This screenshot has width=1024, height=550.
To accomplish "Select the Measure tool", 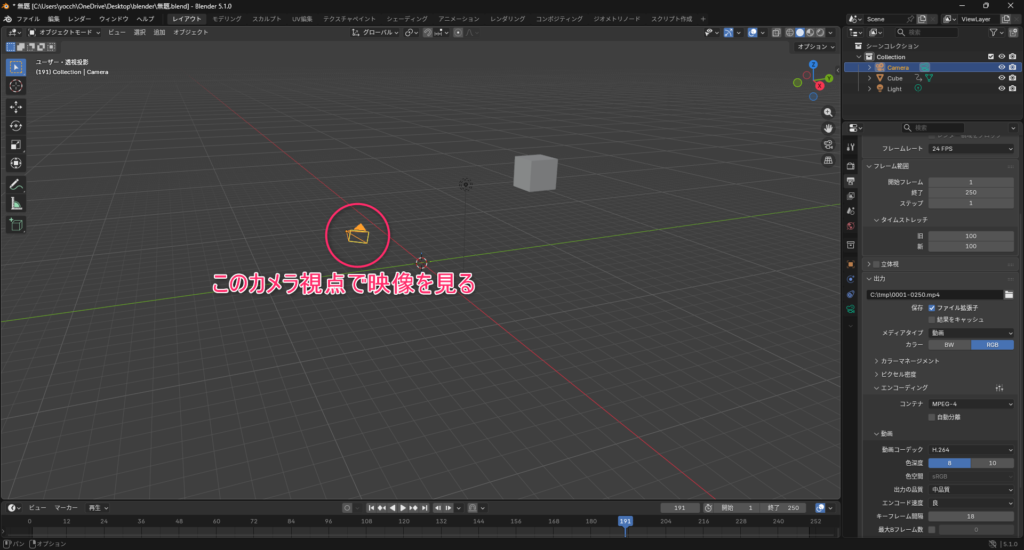I will click(x=16, y=203).
